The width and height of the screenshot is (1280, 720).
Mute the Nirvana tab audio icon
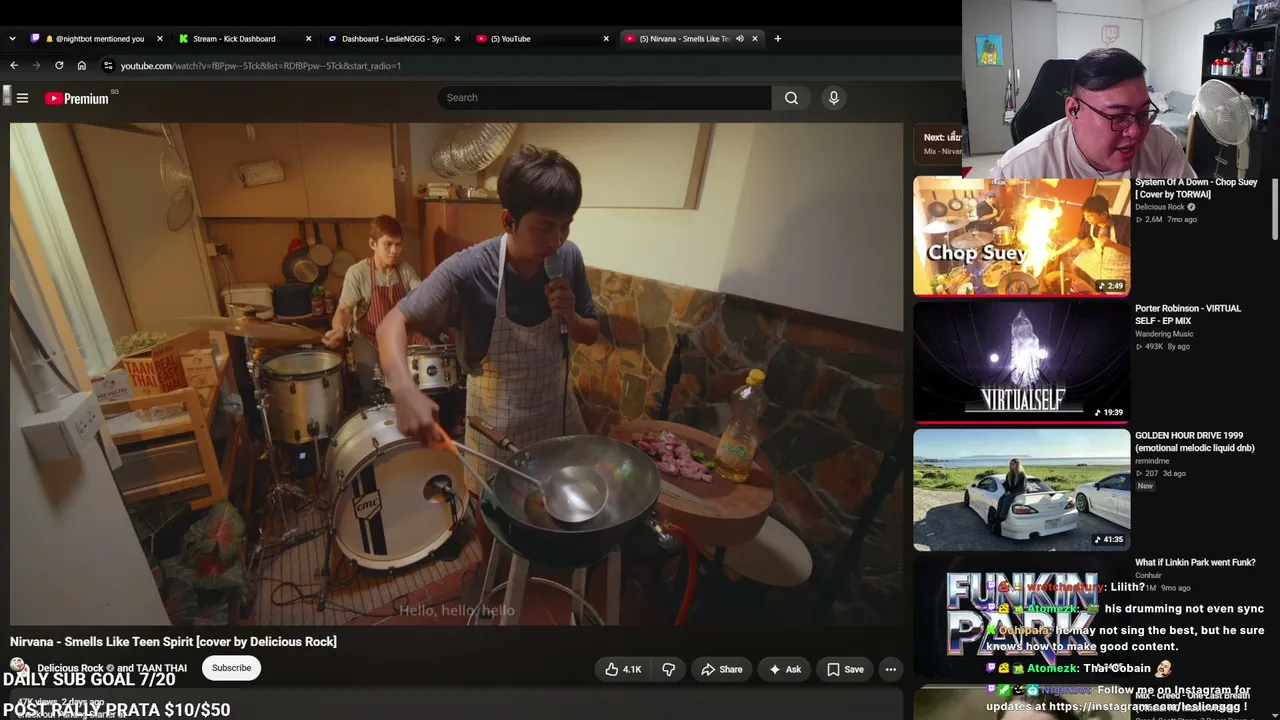click(x=740, y=39)
